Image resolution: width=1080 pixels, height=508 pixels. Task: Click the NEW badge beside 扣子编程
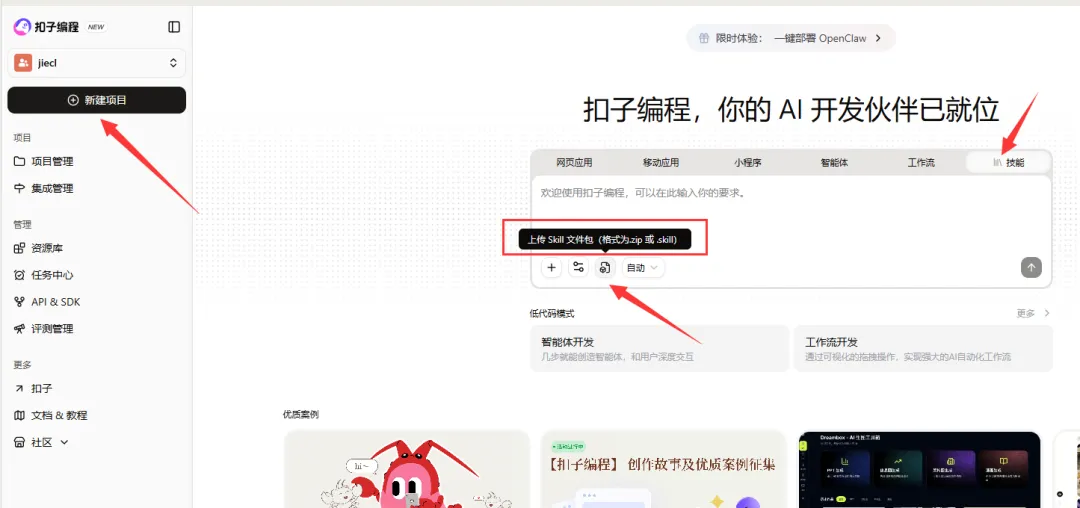(x=96, y=28)
